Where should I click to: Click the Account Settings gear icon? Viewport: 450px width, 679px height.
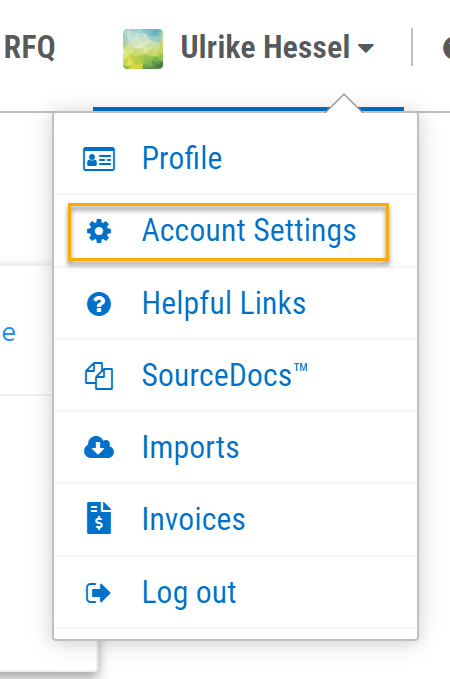99,231
